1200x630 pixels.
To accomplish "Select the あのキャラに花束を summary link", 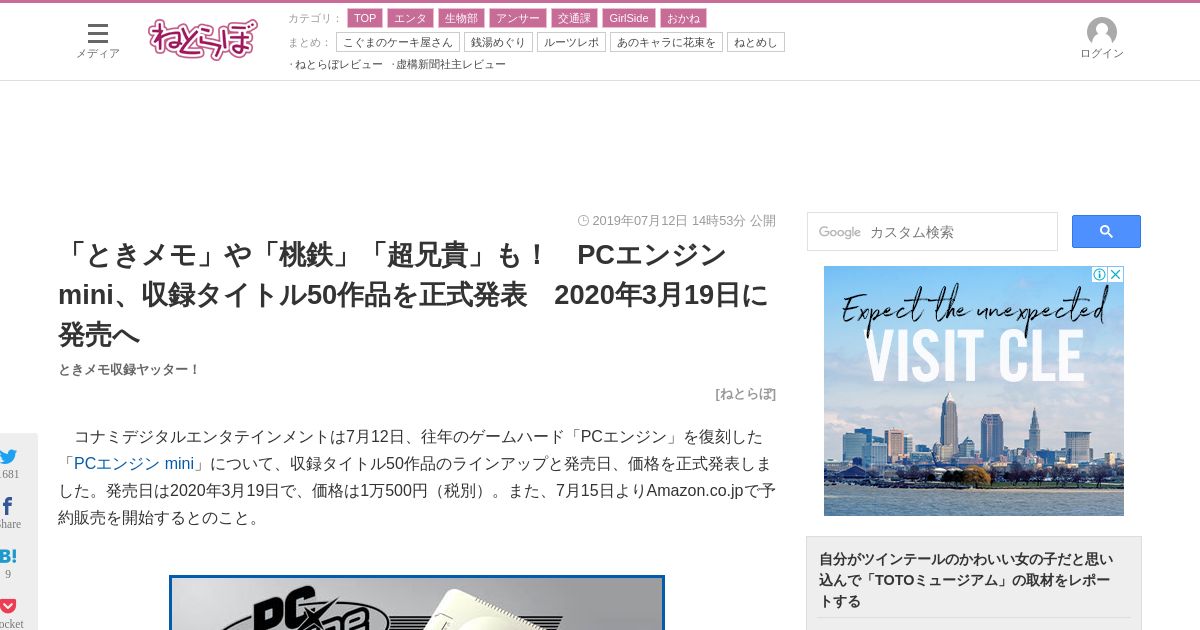I will (666, 42).
